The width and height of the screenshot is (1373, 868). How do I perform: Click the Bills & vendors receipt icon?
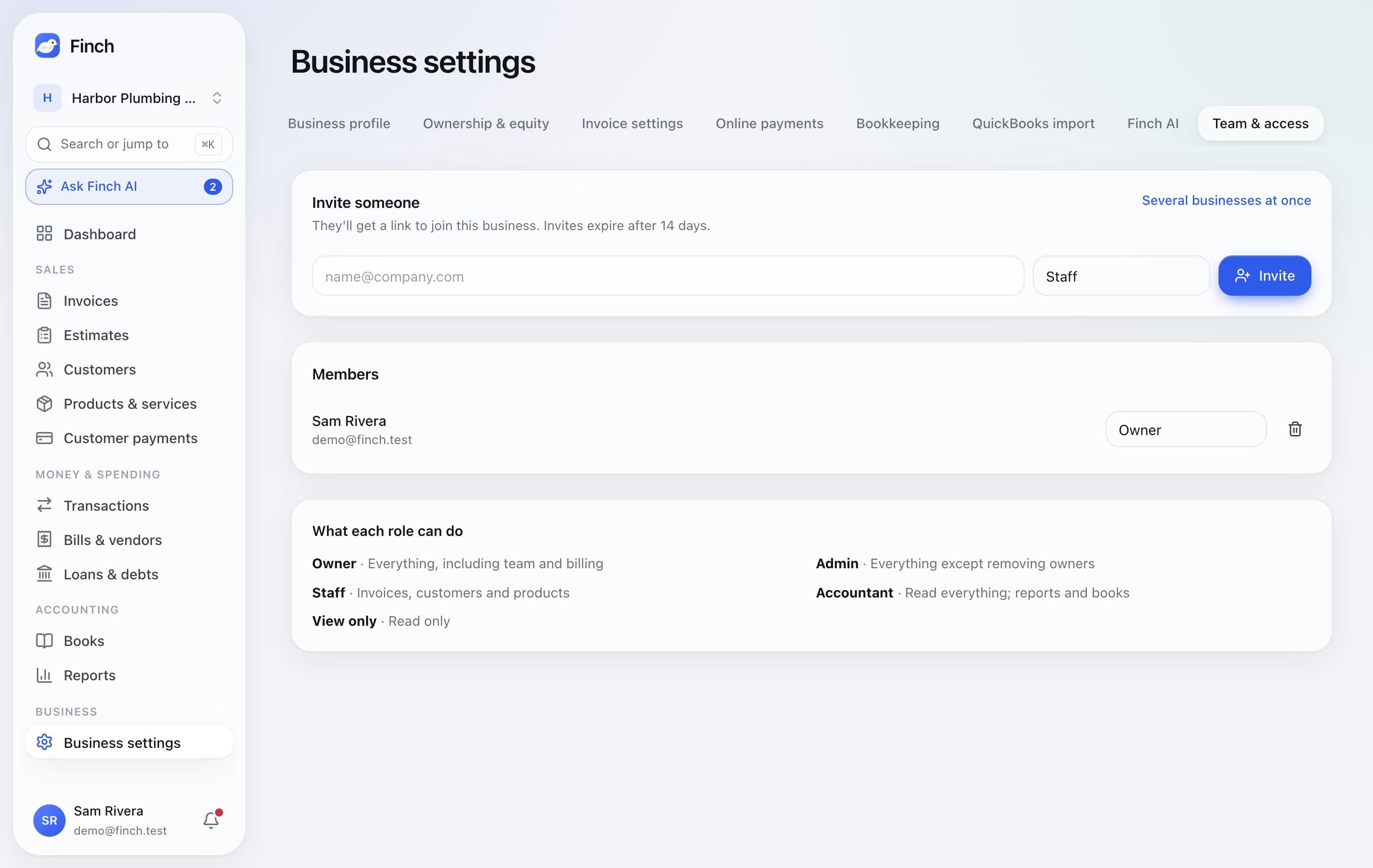44,539
